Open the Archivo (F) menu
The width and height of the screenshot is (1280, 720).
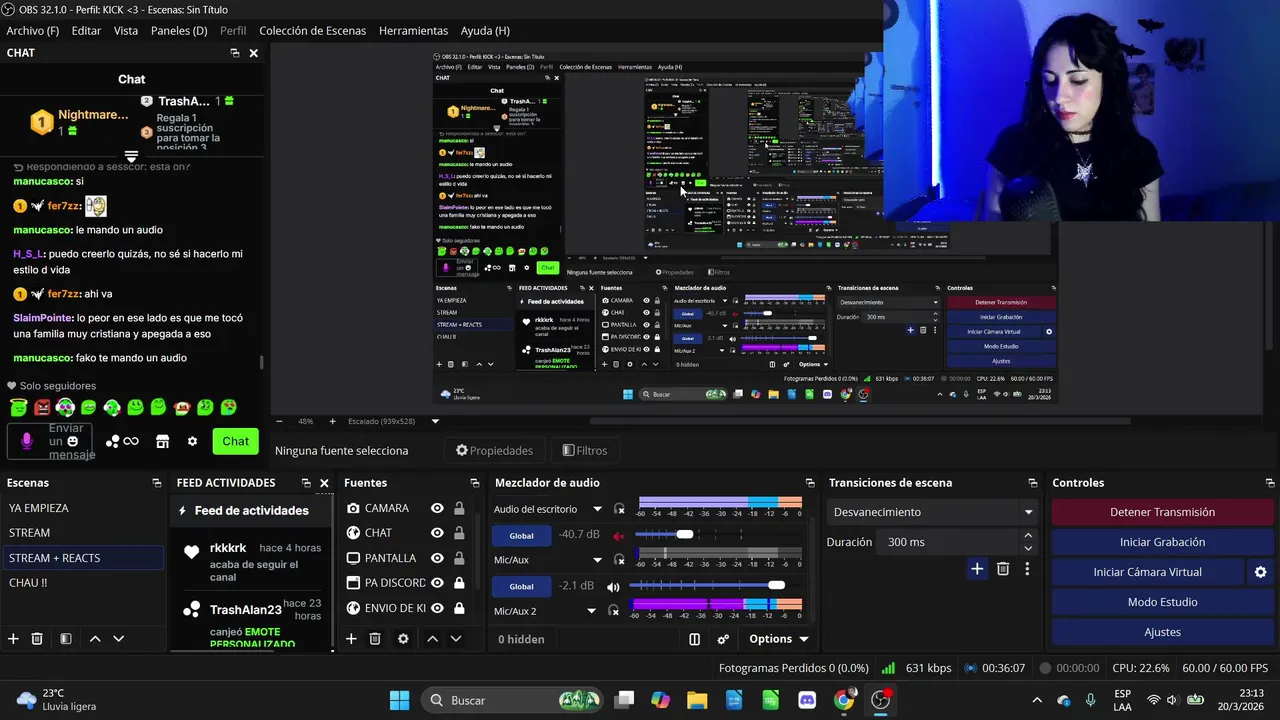(x=33, y=31)
